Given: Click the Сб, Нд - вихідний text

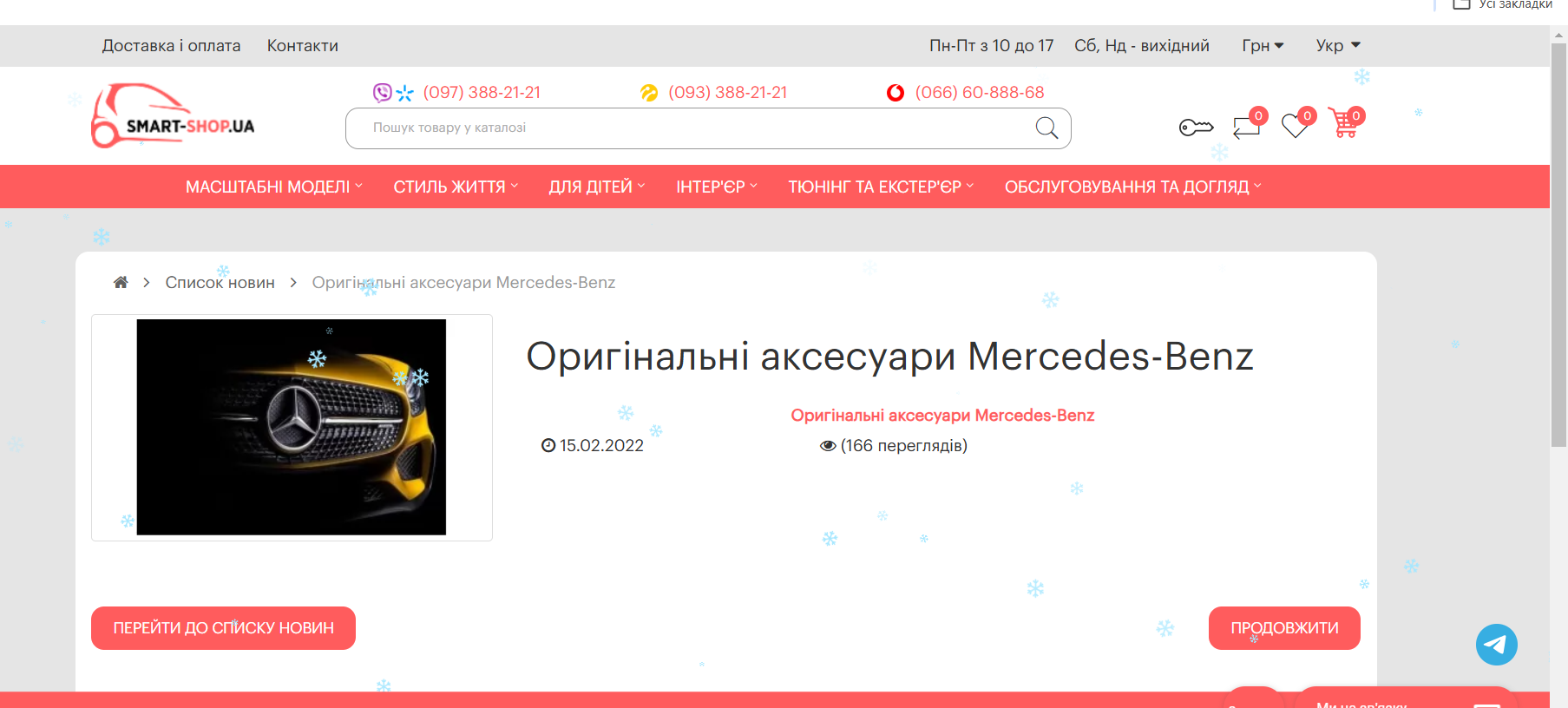Looking at the screenshot, I should (1142, 46).
